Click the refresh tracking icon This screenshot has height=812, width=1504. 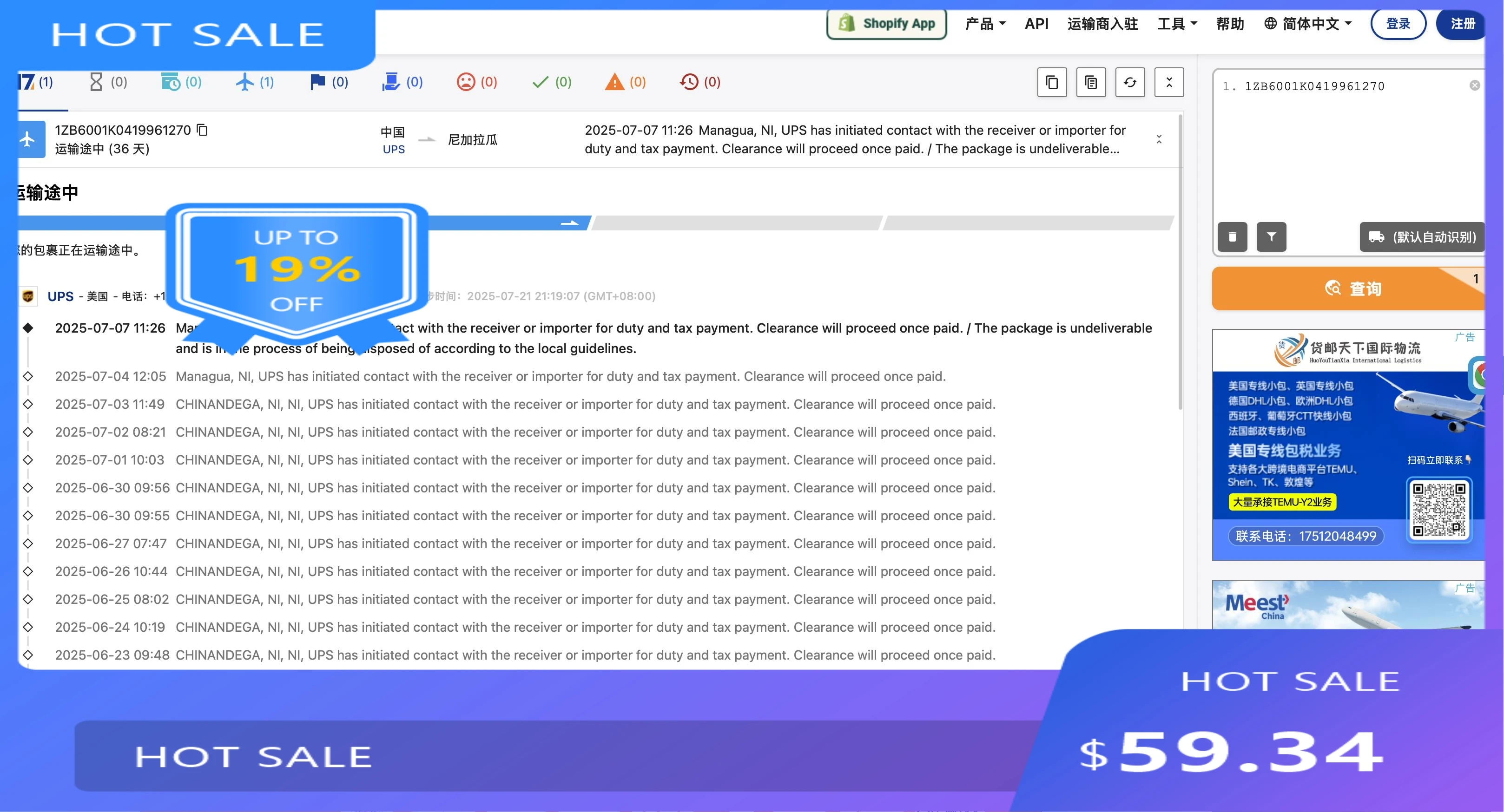click(1130, 82)
